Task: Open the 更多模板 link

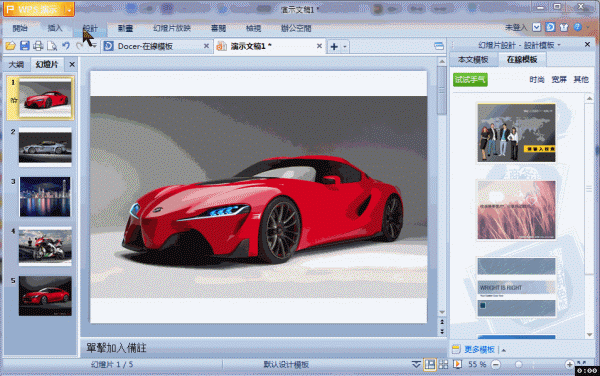Action: [x=479, y=349]
